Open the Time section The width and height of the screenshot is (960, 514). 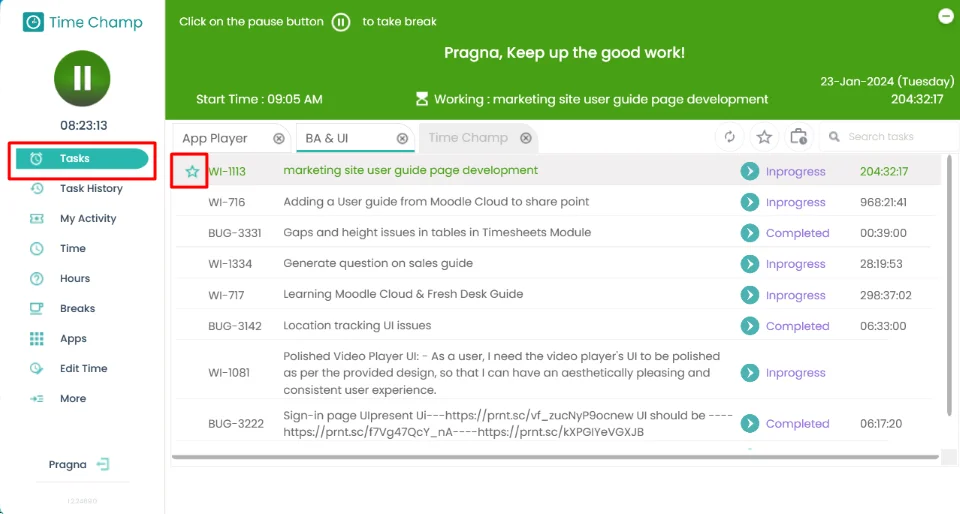coord(73,248)
